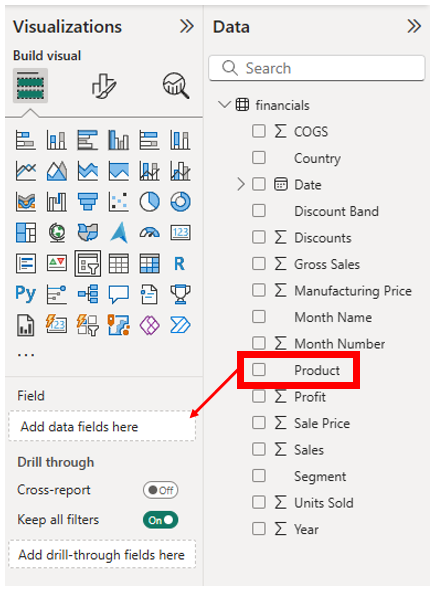Select the Treemap visual
This screenshot has height=594, width=438.
coord(26,232)
